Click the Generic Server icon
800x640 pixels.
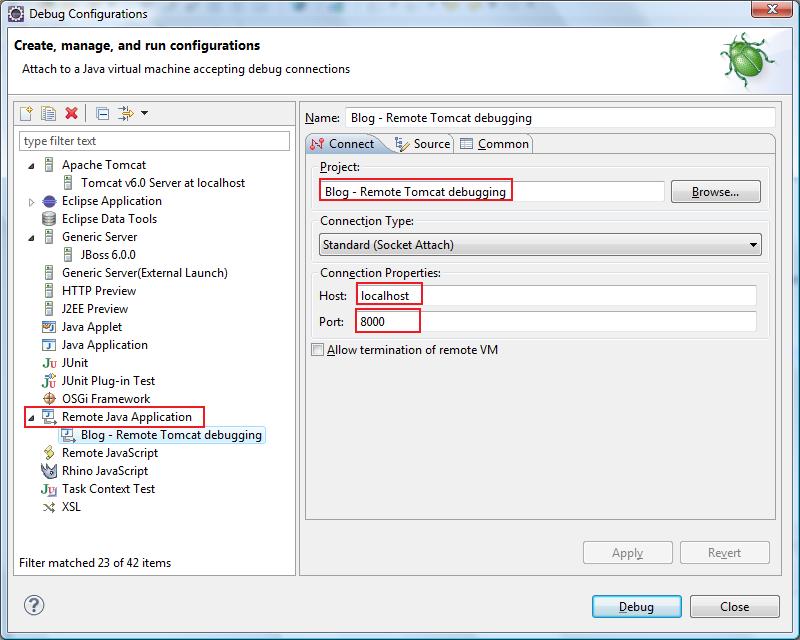click(x=49, y=237)
